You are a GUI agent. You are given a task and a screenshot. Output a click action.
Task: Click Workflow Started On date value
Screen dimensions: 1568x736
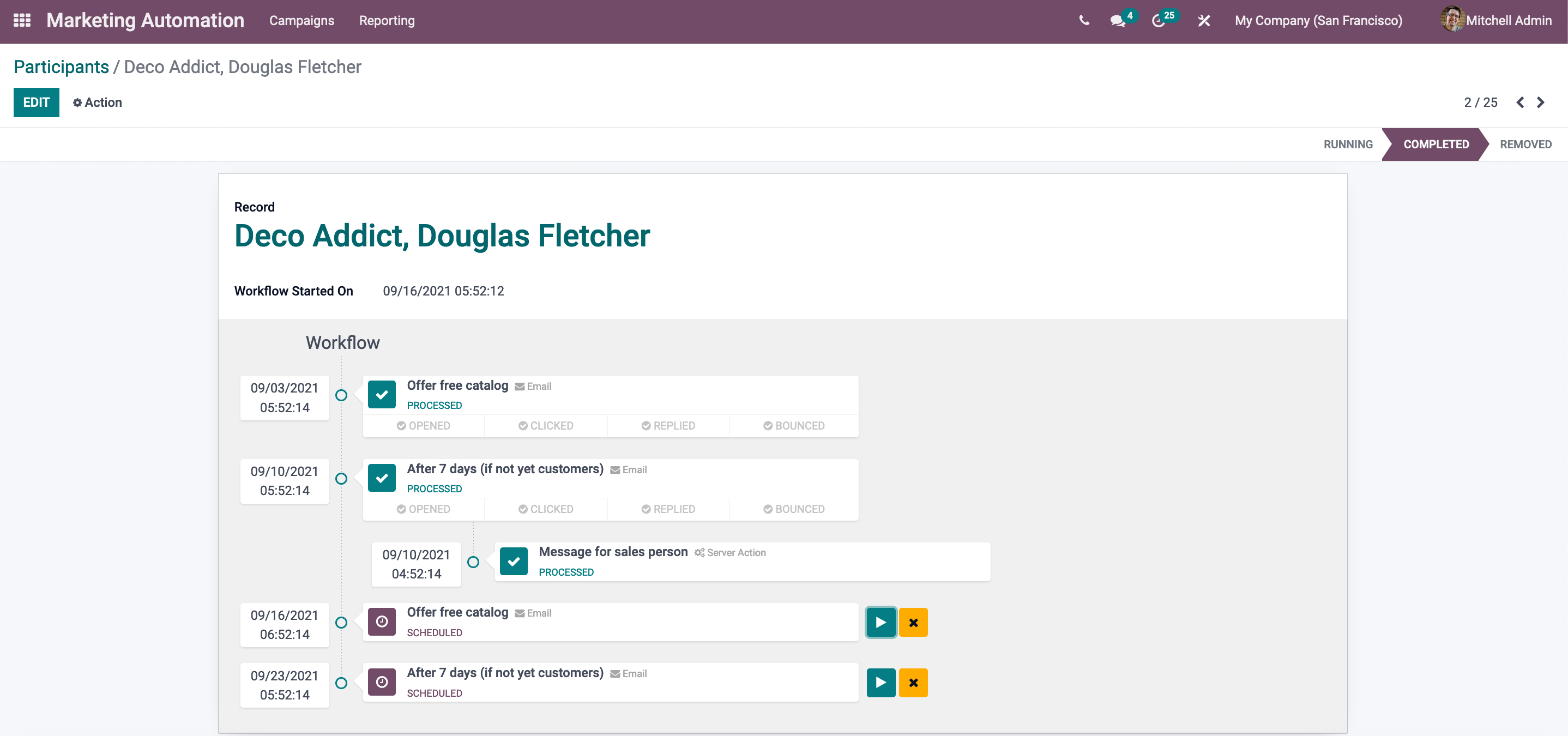point(443,291)
